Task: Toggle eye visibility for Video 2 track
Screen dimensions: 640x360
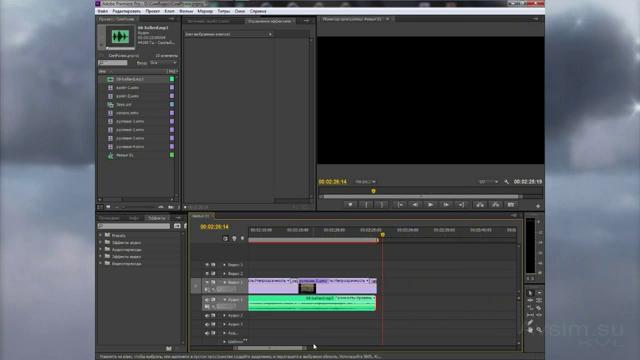Action: 207,273
